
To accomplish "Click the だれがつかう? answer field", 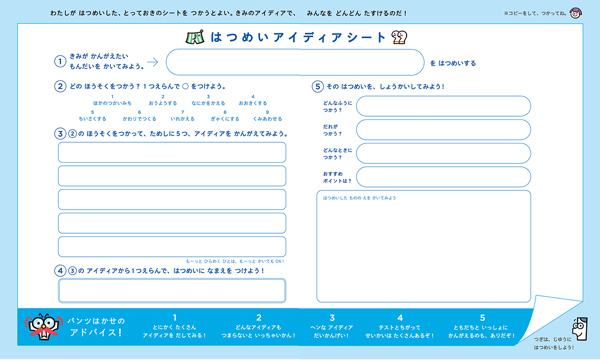I will pos(443,130).
